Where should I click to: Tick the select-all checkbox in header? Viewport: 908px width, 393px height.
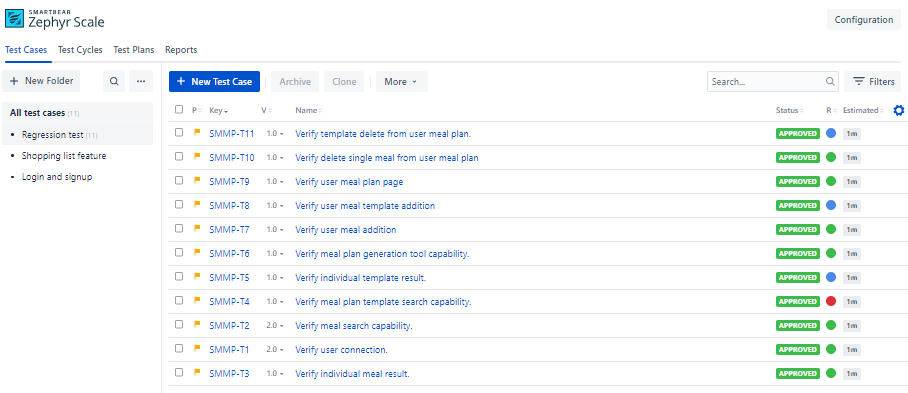pos(179,109)
